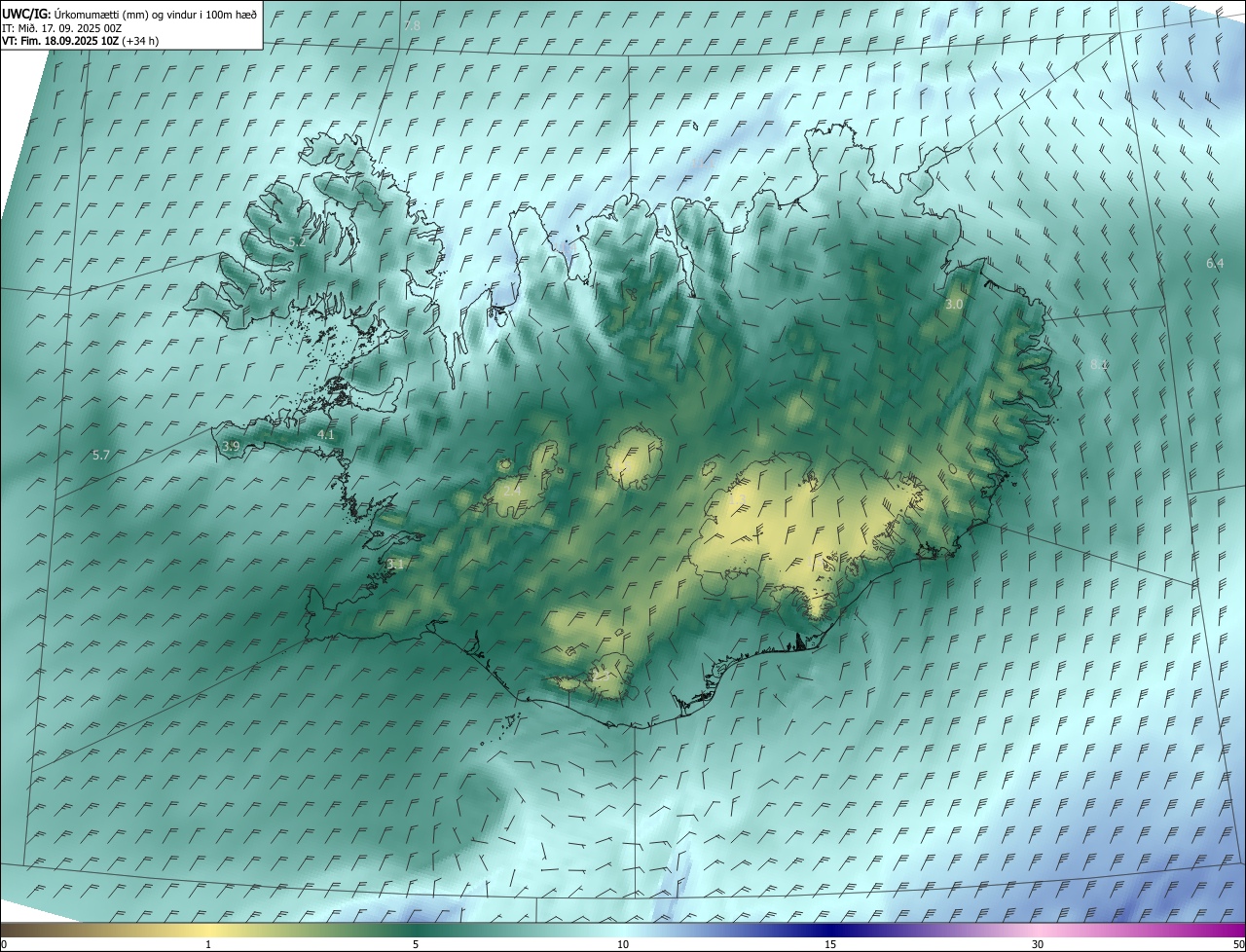1246x952 pixels.
Task: Click the 3.9 value label on the map
Action: click(231, 446)
